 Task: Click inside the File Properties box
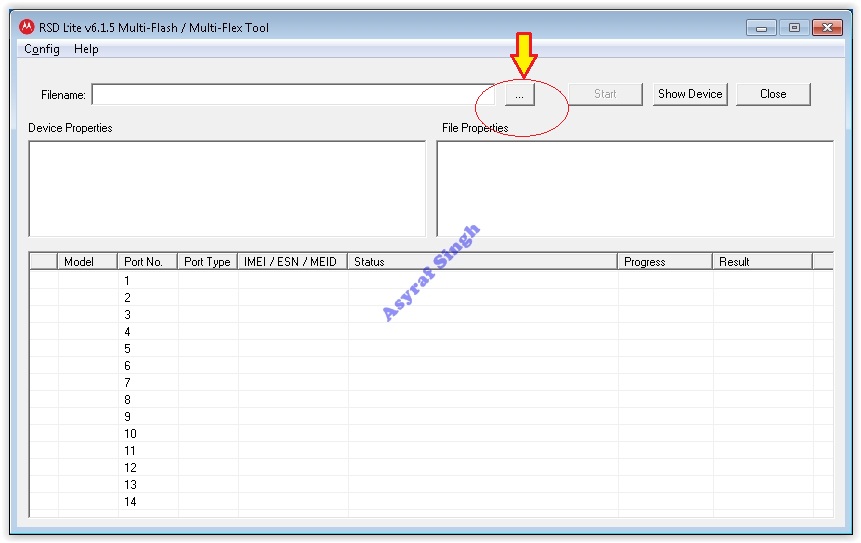tap(635, 188)
